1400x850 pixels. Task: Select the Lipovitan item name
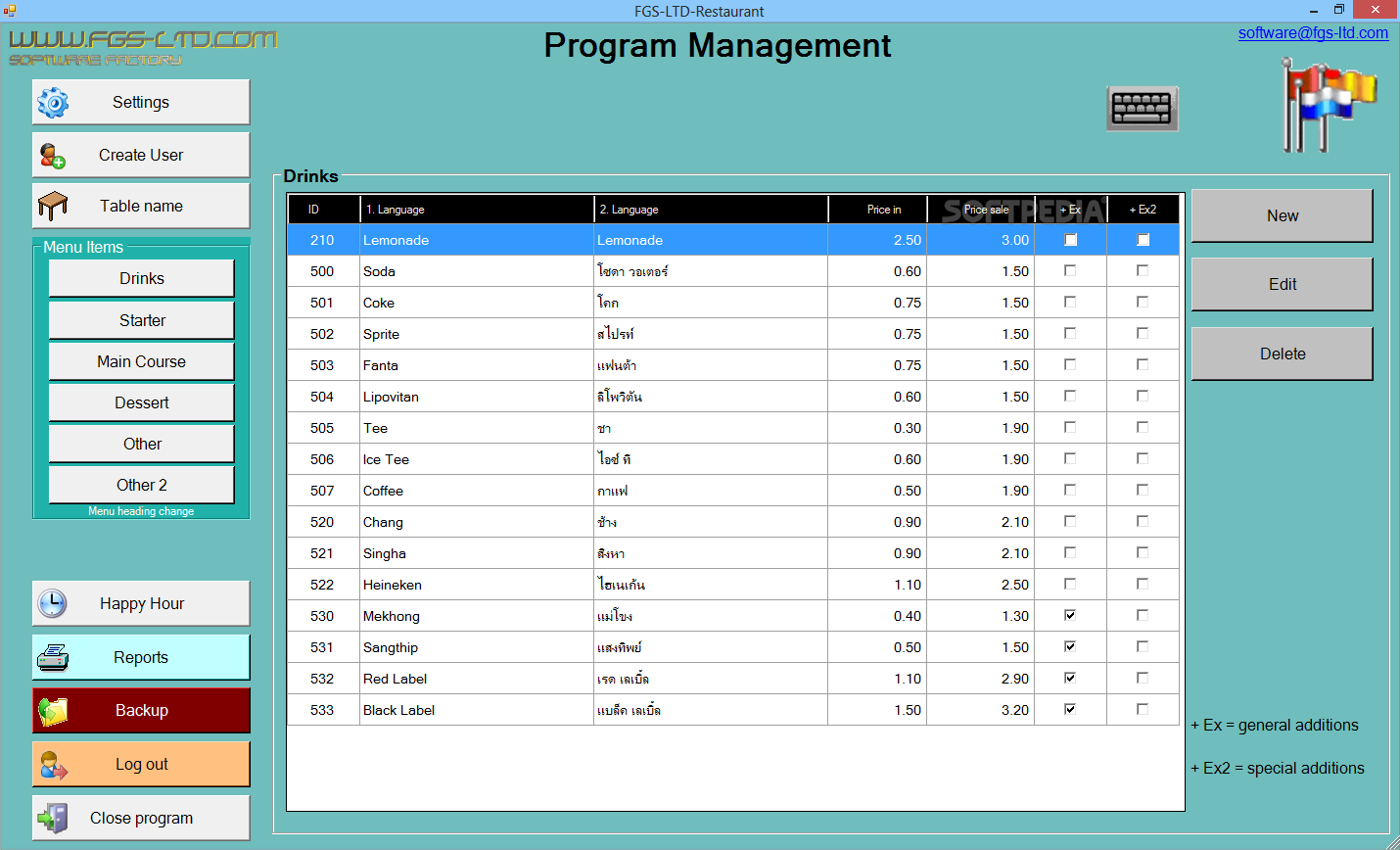[x=391, y=397]
